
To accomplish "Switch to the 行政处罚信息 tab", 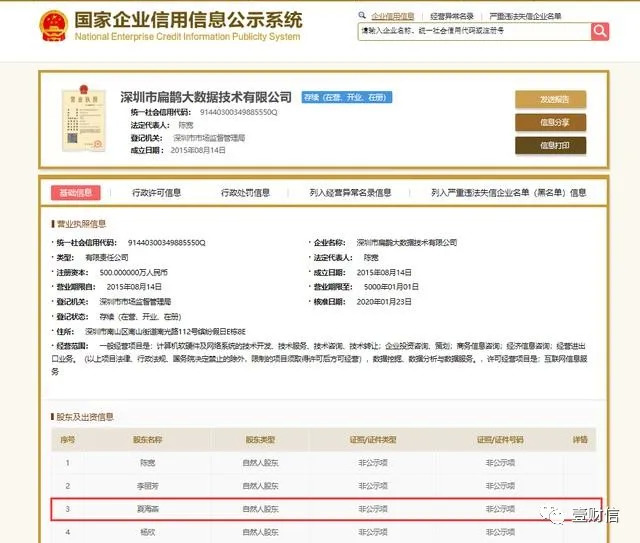I will click(245, 193).
